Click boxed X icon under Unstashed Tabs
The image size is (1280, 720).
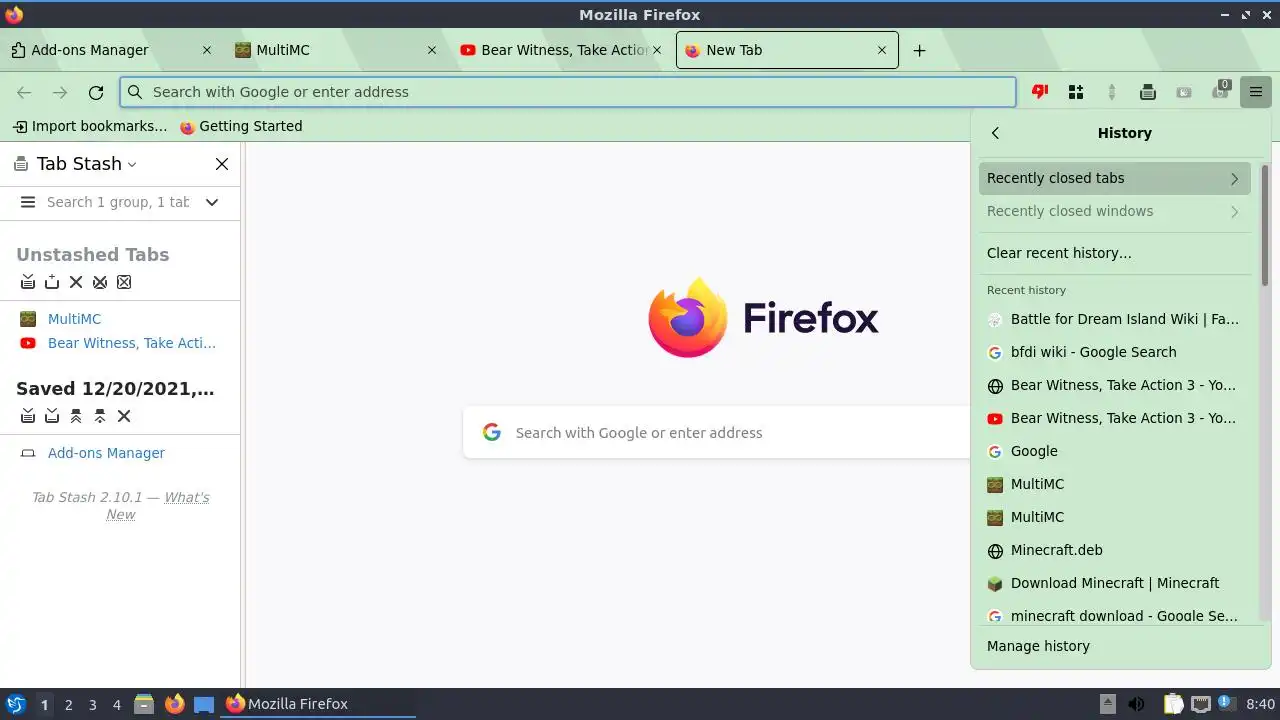tap(124, 282)
